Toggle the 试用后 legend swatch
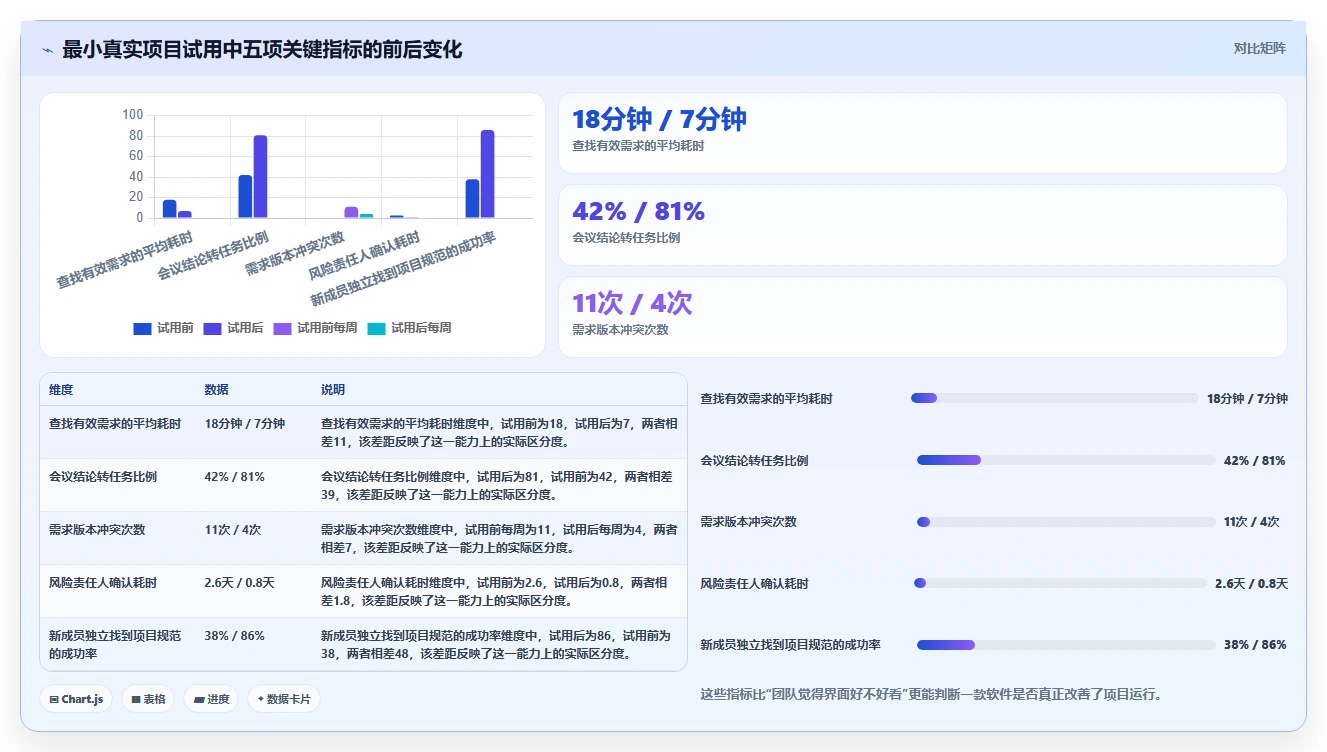1327x752 pixels. 212,328
